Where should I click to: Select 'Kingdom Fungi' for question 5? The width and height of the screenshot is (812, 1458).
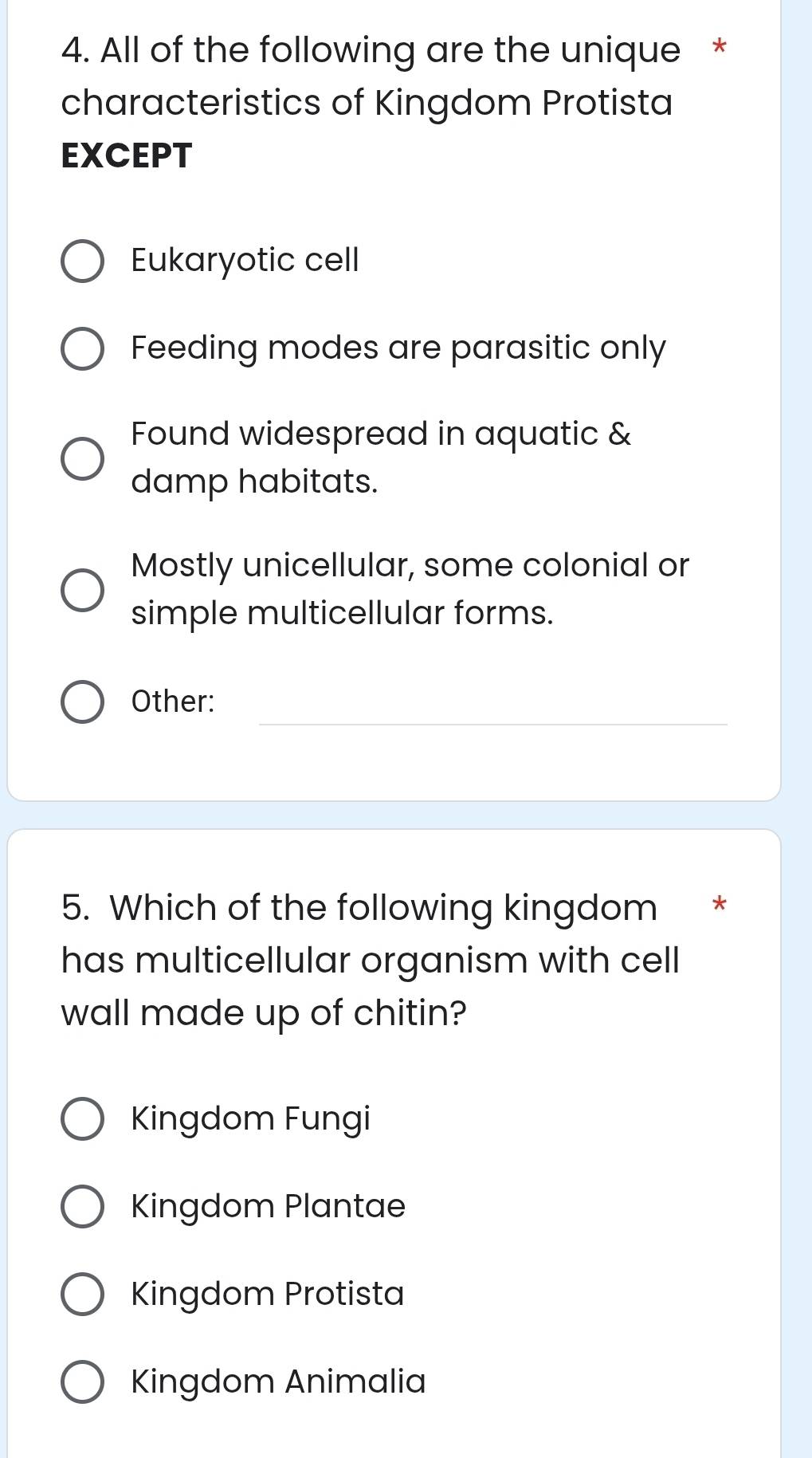tap(82, 1117)
